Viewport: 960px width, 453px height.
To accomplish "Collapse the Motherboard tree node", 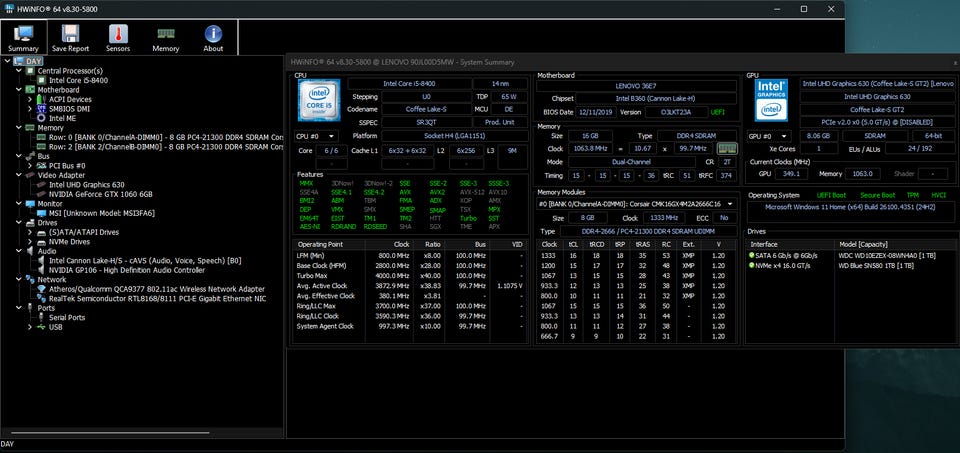I will 17,90.
